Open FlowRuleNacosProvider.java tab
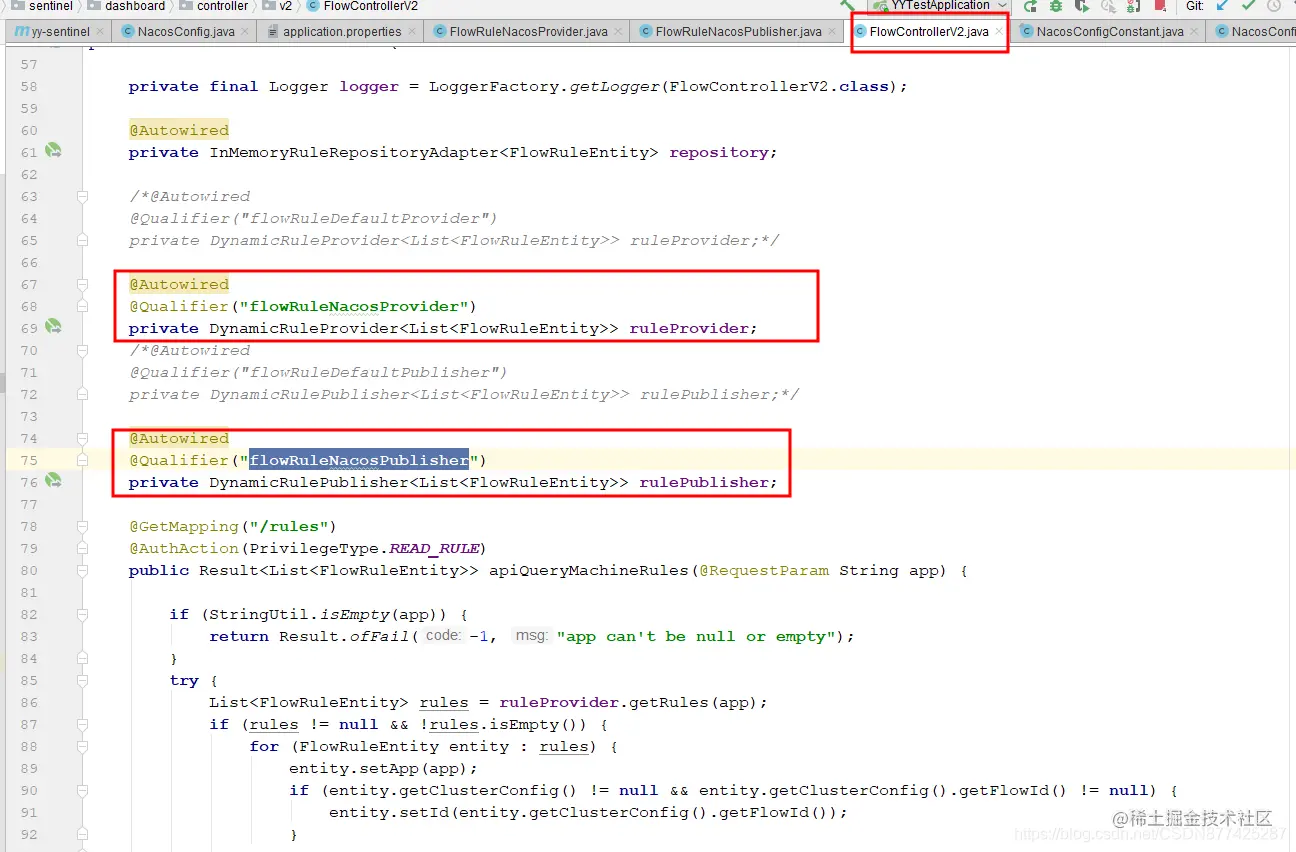 click(x=528, y=31)
